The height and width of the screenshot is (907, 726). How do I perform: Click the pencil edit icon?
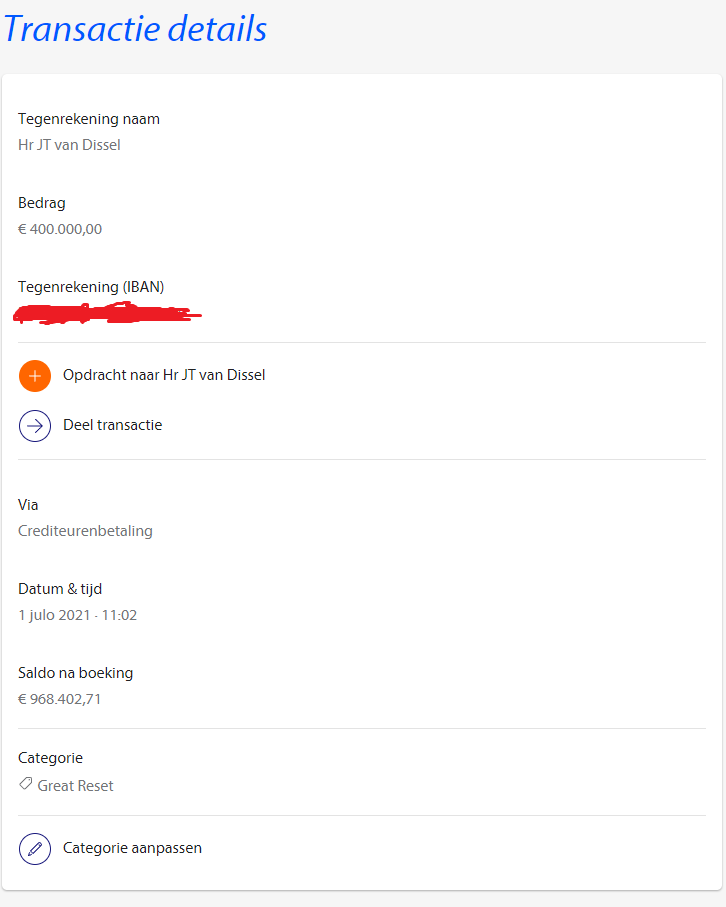35,849
